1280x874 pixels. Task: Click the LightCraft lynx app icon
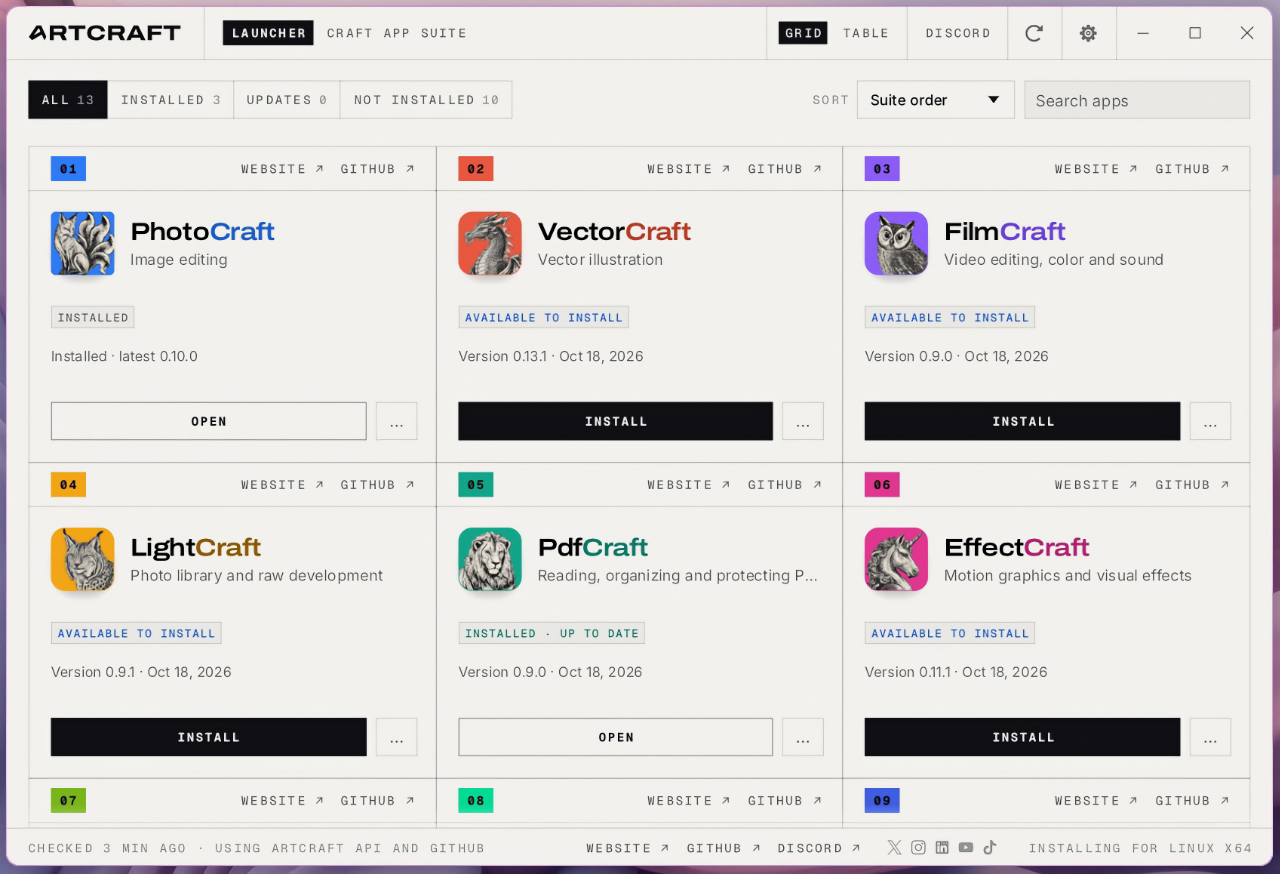(83, 559)
